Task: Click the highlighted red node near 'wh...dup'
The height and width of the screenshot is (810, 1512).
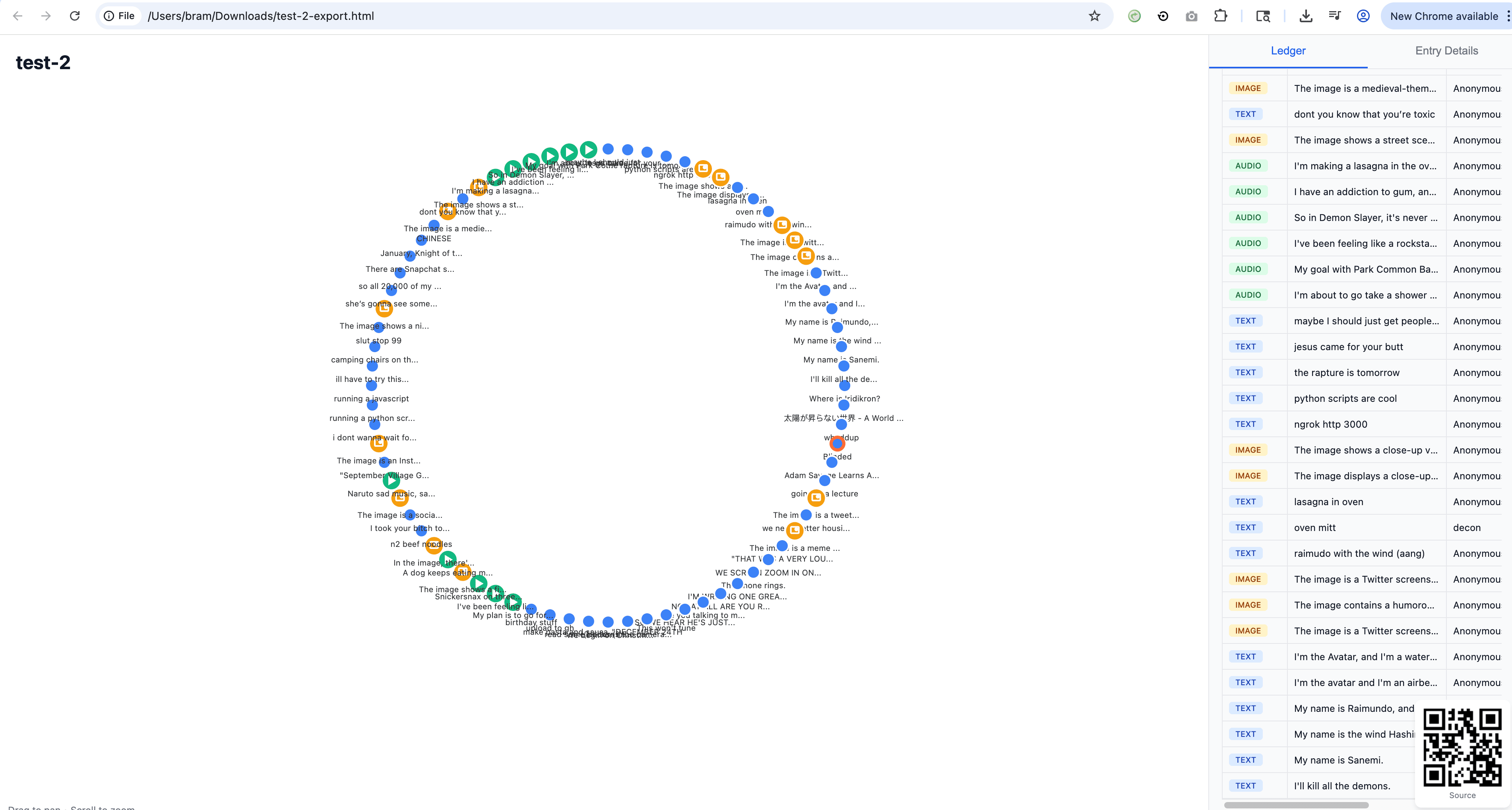Action: click(x=837, y=444)
